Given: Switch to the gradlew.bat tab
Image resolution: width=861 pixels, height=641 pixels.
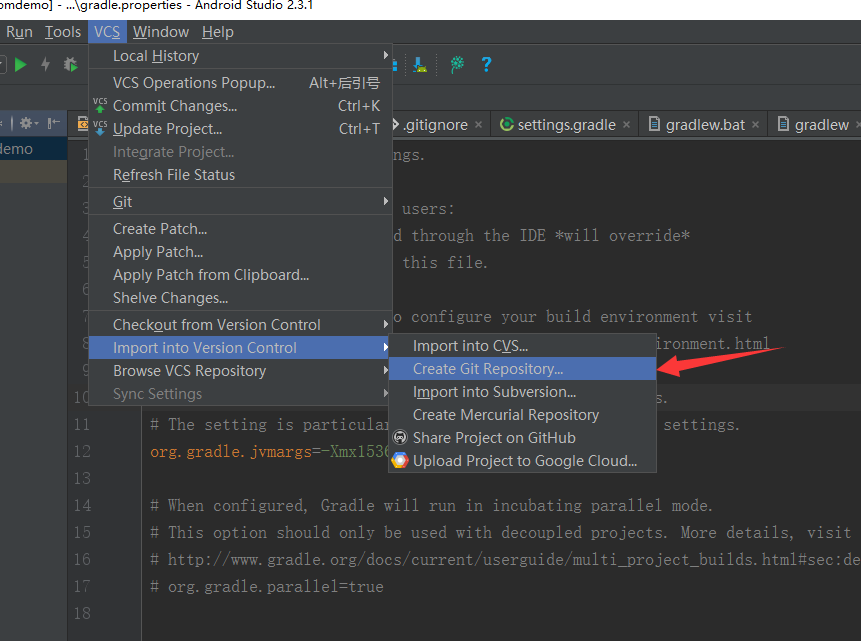Looking at the screenshot, I should pos(705,125).
